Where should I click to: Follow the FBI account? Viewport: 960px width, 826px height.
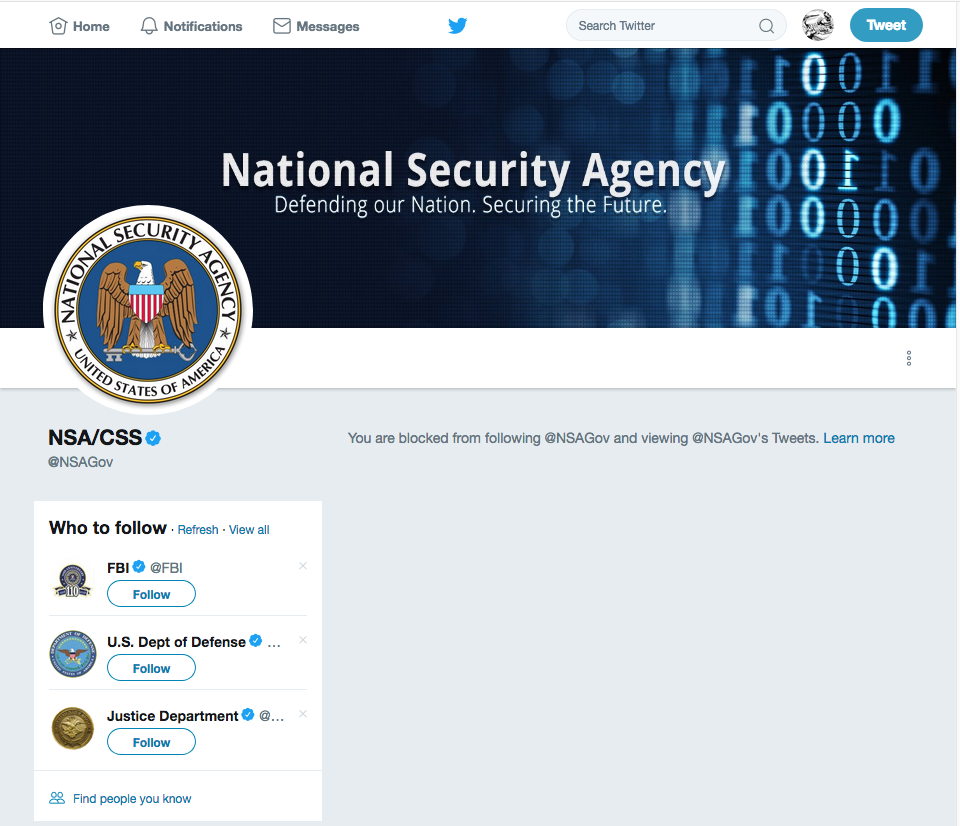click(x=151, y=594)
